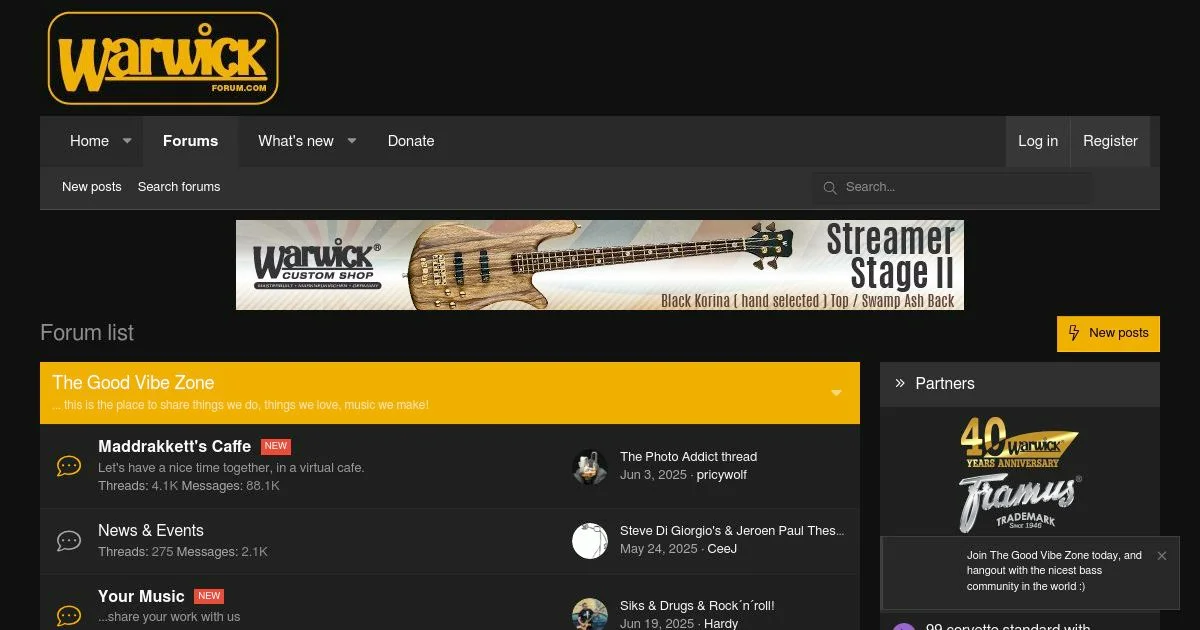Open the Streamer Stage II banner ad
The image size is (1200, 630).
pyautogui.click(x=600, y=265)
